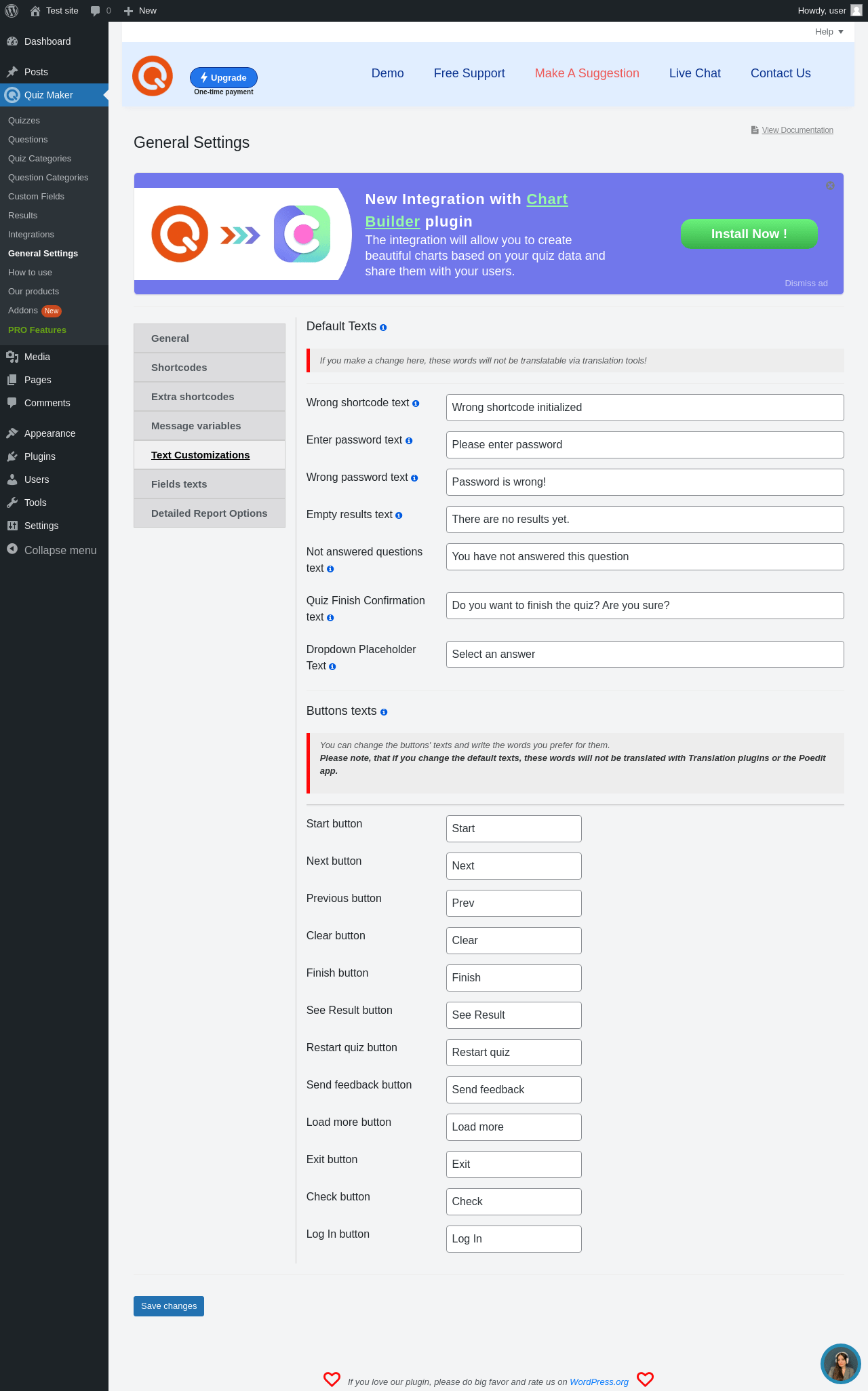The image size is (868, 1391).
Task: Click info icon beside Default Texts heading
Action: click(383, 328)
